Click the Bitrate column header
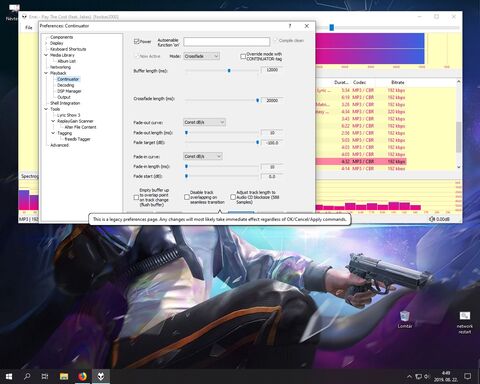480x384 pixels. pos(397,82)
